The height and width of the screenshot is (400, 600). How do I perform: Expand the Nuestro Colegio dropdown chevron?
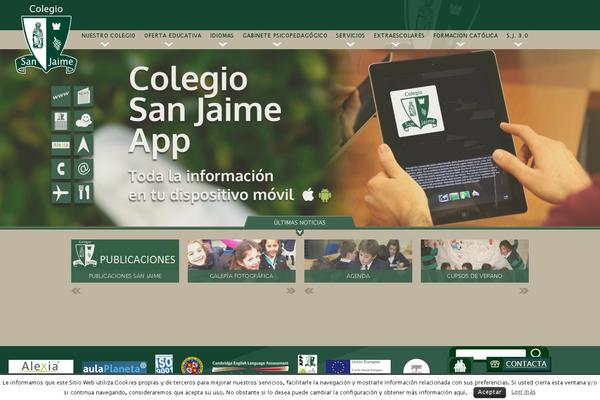coord(105,44)
